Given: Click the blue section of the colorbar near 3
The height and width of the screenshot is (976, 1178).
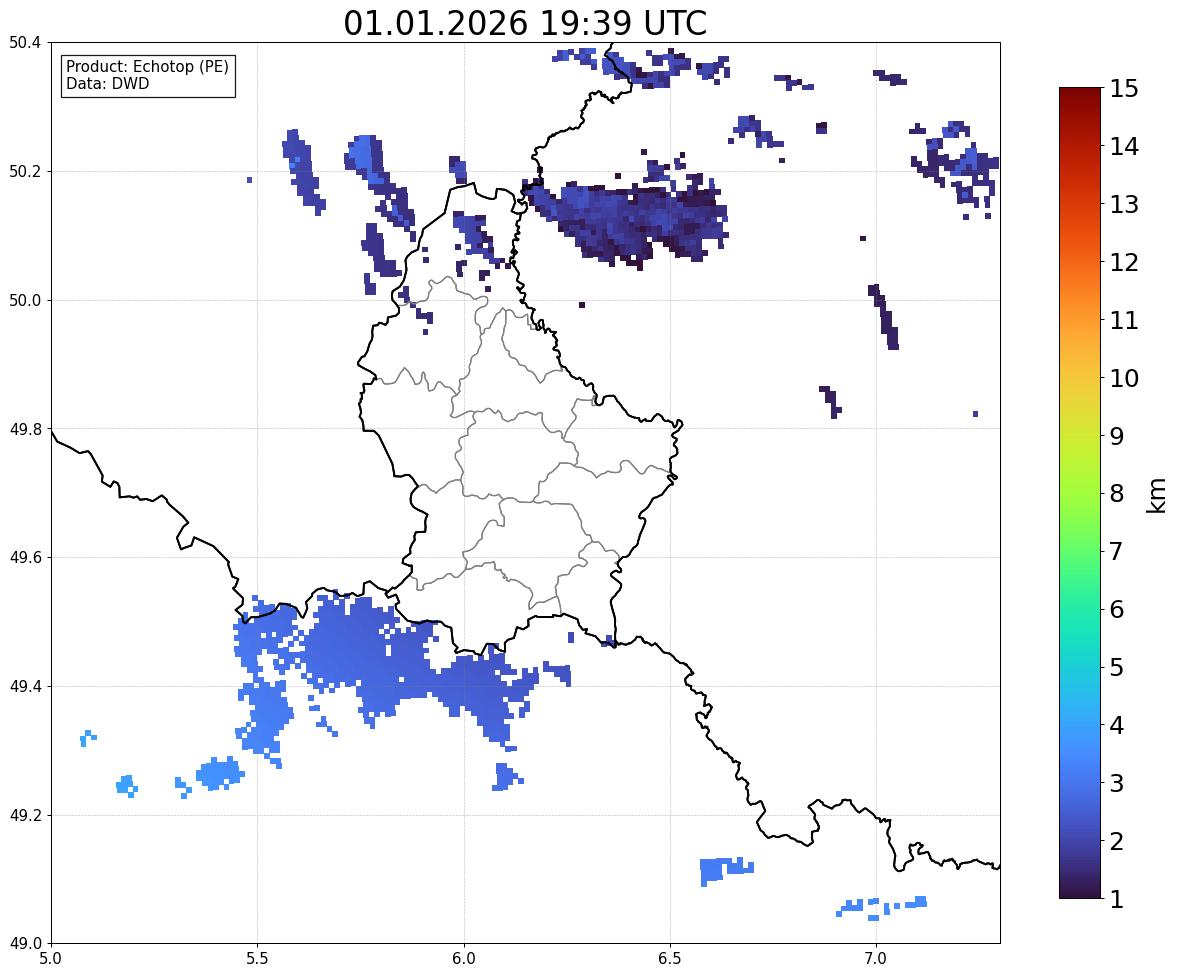Looking at the screenshot, I should (x=1080, y=783).
